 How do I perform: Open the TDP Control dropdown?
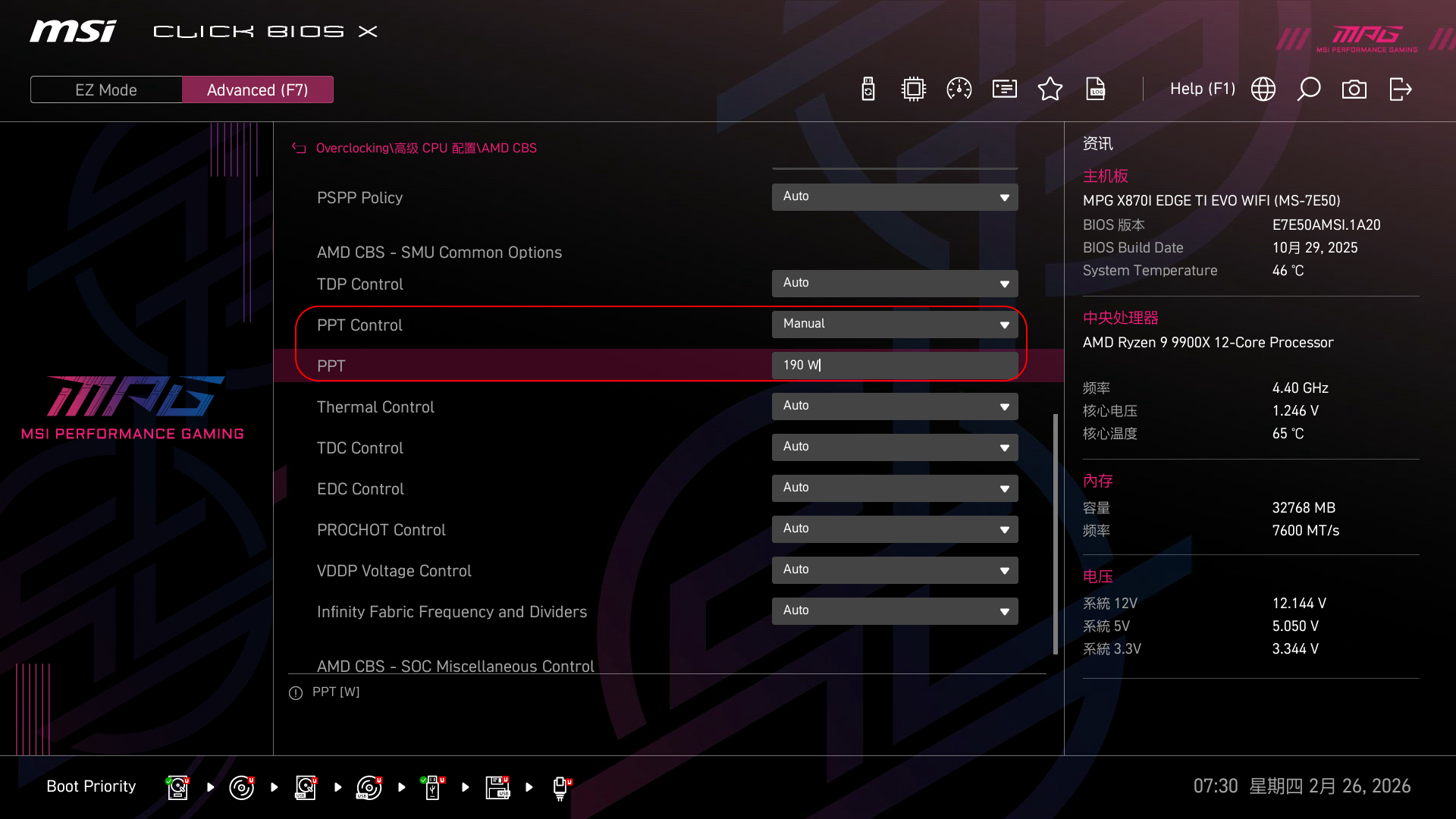(x=895, y=284)
